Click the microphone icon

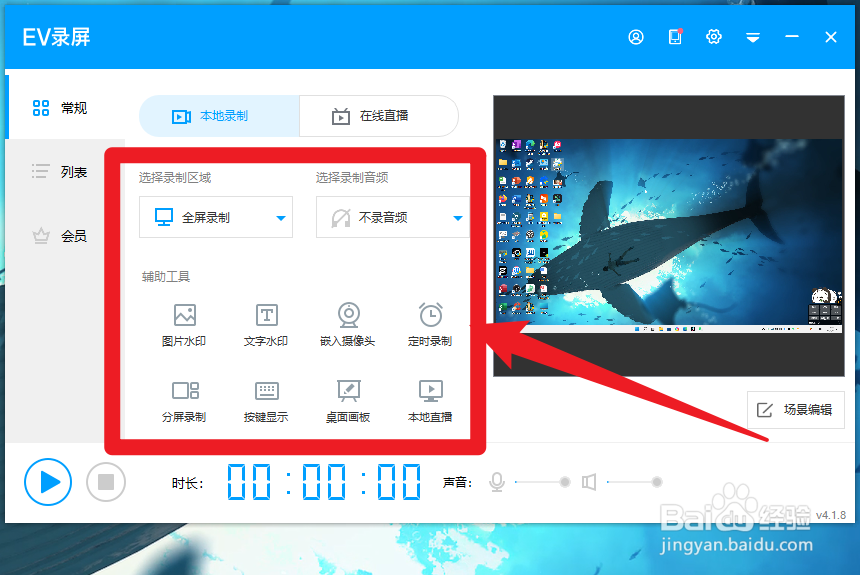[x=497, y=482]
